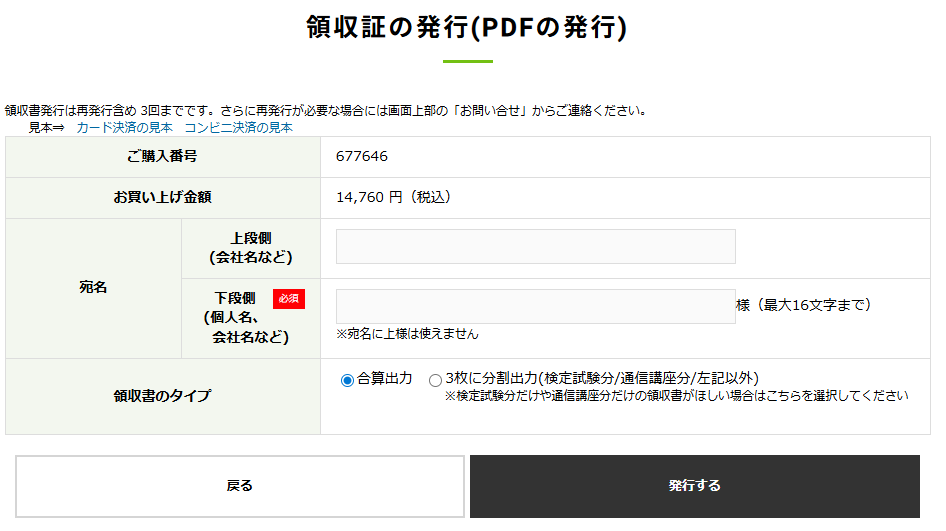Screen dimensions: 946x531
Task: Click the 上段側 company name input field
Action: tap(535, 246)
